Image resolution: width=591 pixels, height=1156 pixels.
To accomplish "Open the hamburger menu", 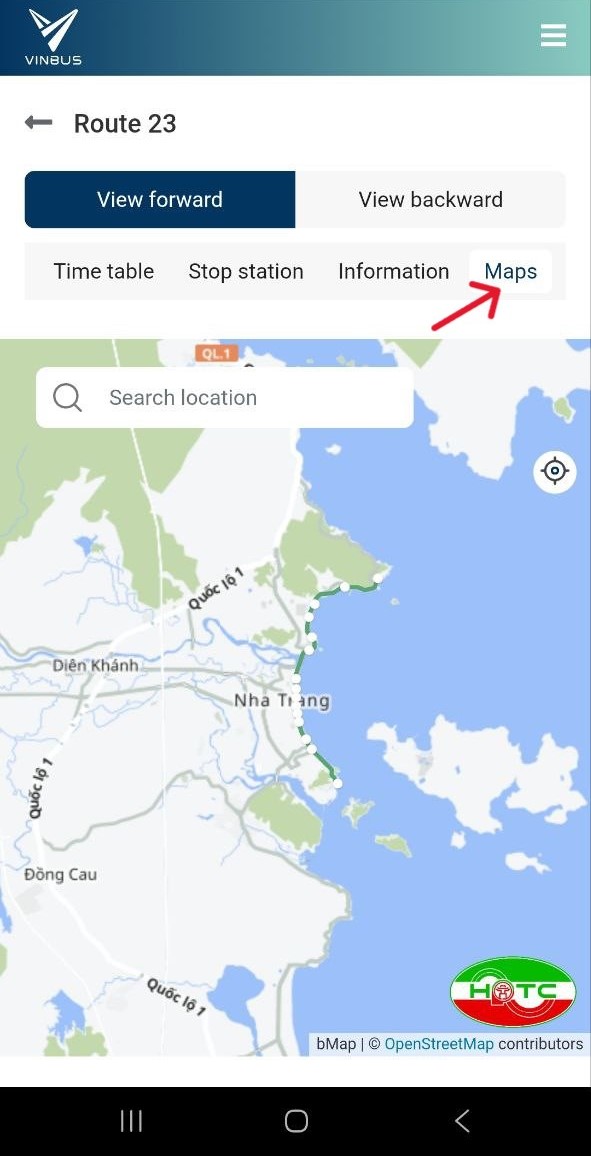I will click(x=553, y=35).
